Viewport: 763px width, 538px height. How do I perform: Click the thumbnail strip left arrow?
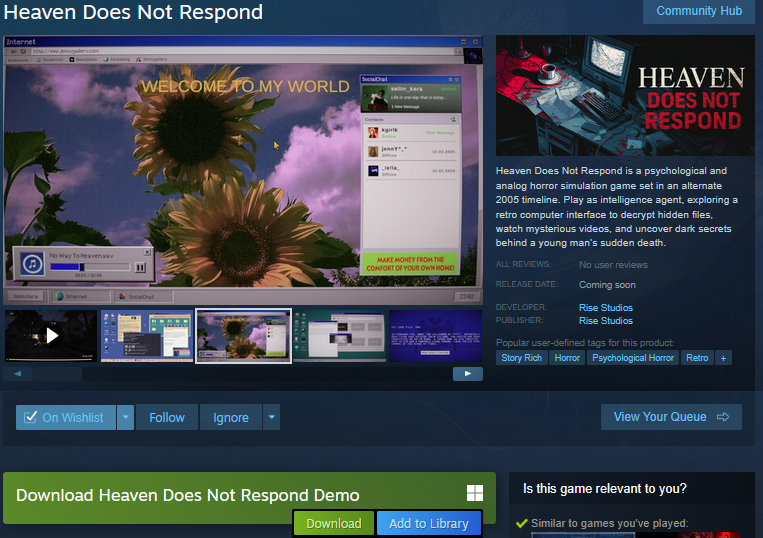18,374
